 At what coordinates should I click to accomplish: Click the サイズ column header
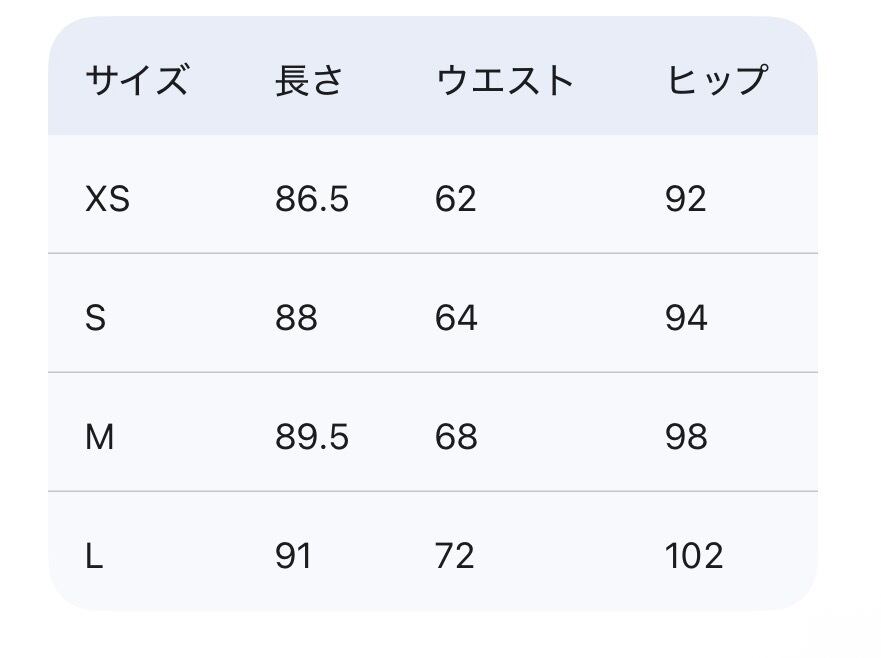click(136, 79)
